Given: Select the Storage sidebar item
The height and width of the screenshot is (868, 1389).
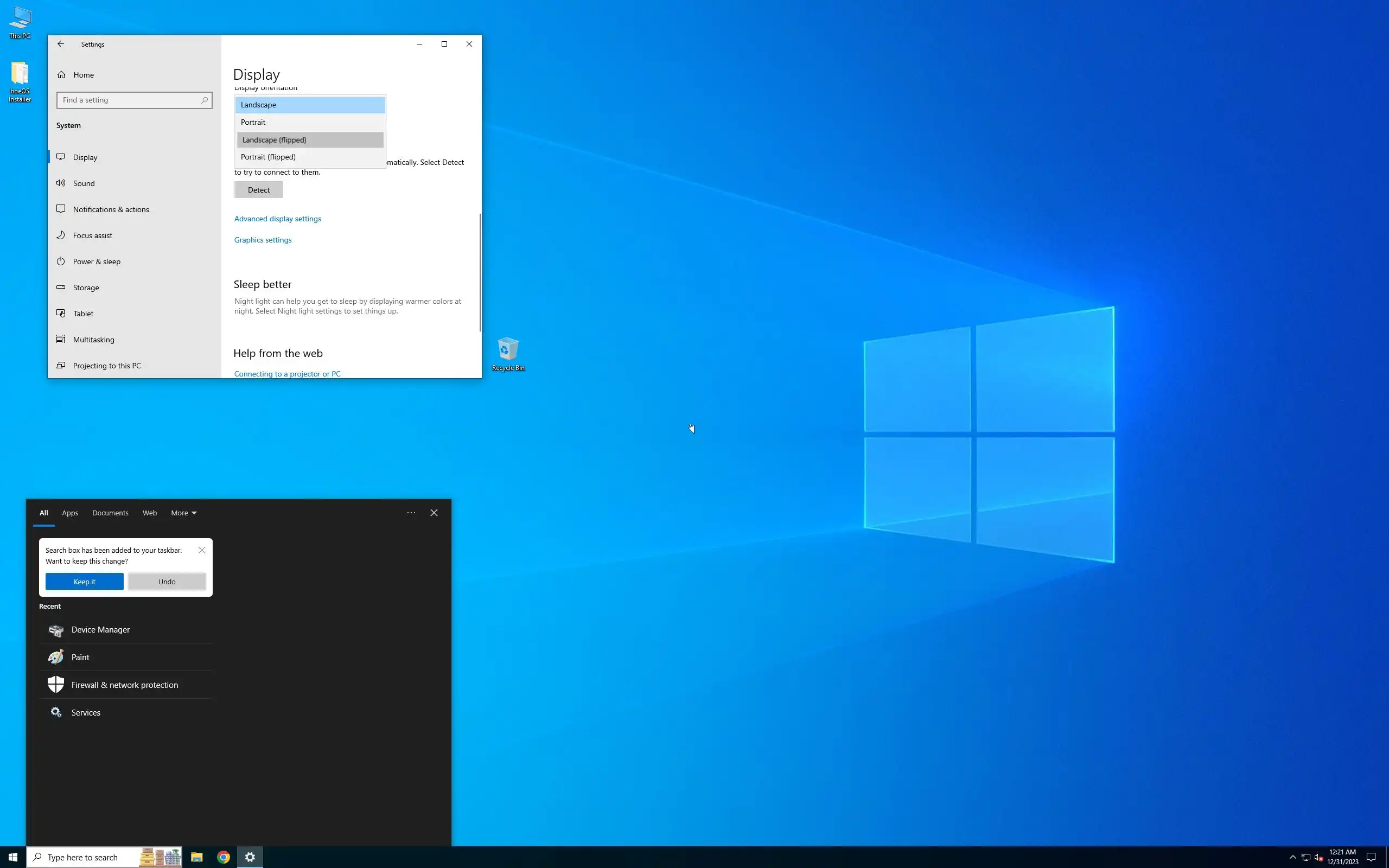Looking at the screenshot, I should (x=86, y=288).
